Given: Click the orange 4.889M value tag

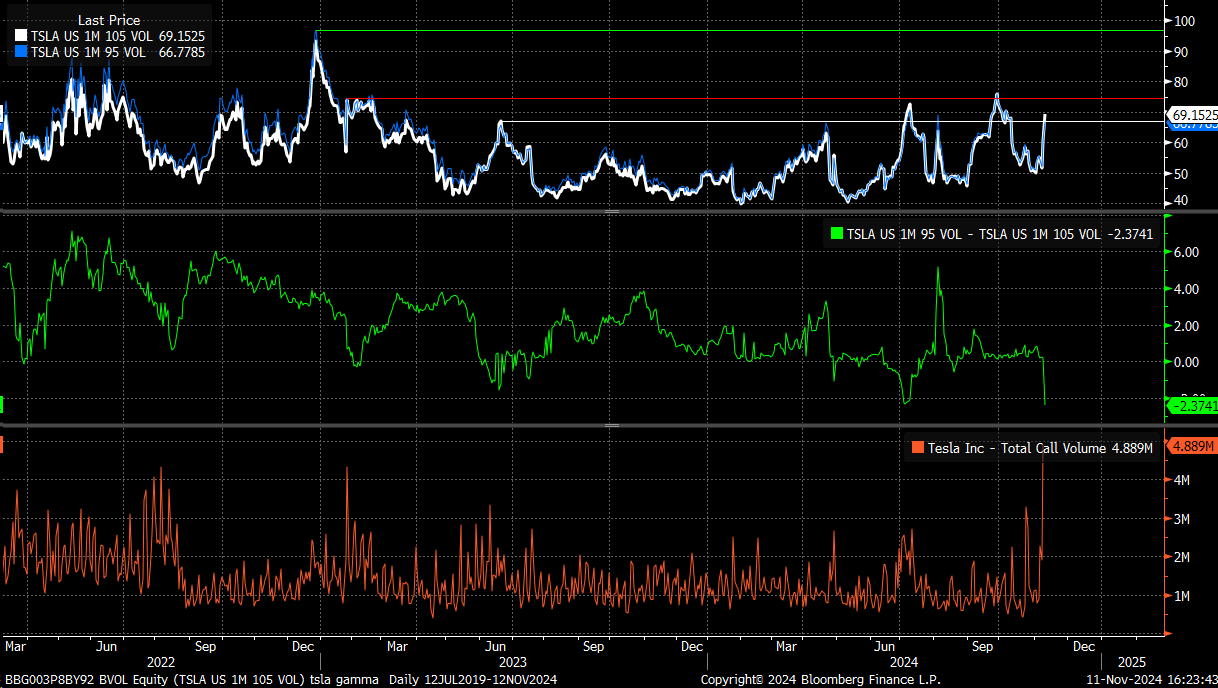Looking at the screenshot, I should 1192,446.
